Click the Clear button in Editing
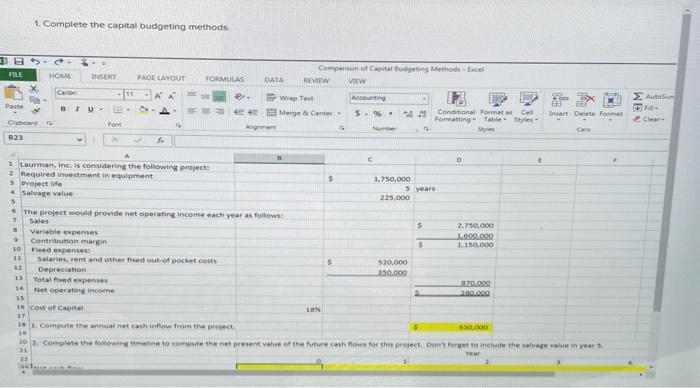This screenshot has height=388, width=700. pos(648,119)
